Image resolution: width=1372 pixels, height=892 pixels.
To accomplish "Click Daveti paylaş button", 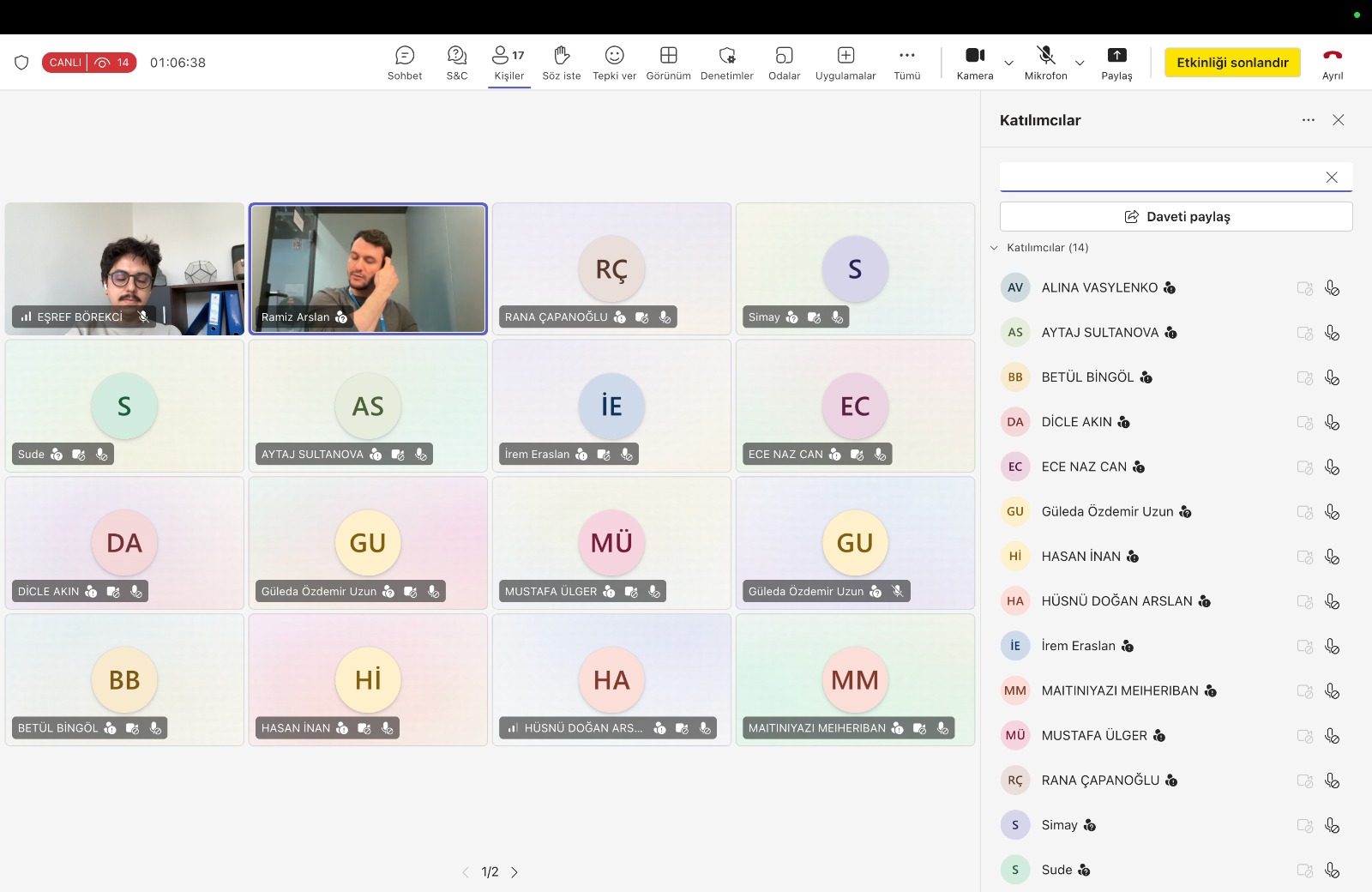I will [x=1176, y=216].
